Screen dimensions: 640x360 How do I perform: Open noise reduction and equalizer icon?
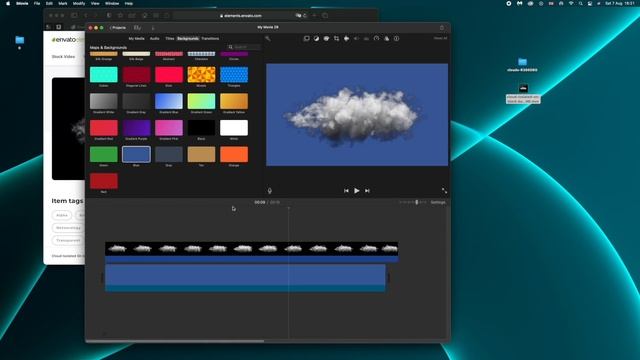(x=366, y=38)
